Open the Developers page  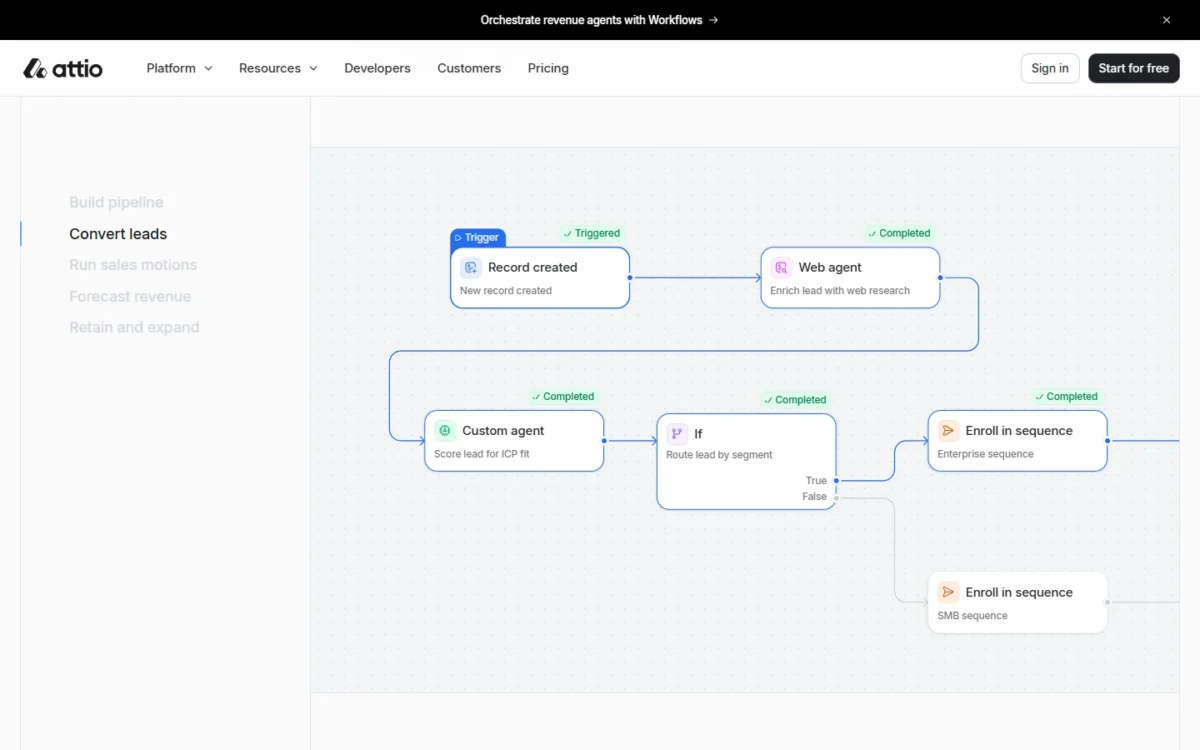[x=377, y=68]
